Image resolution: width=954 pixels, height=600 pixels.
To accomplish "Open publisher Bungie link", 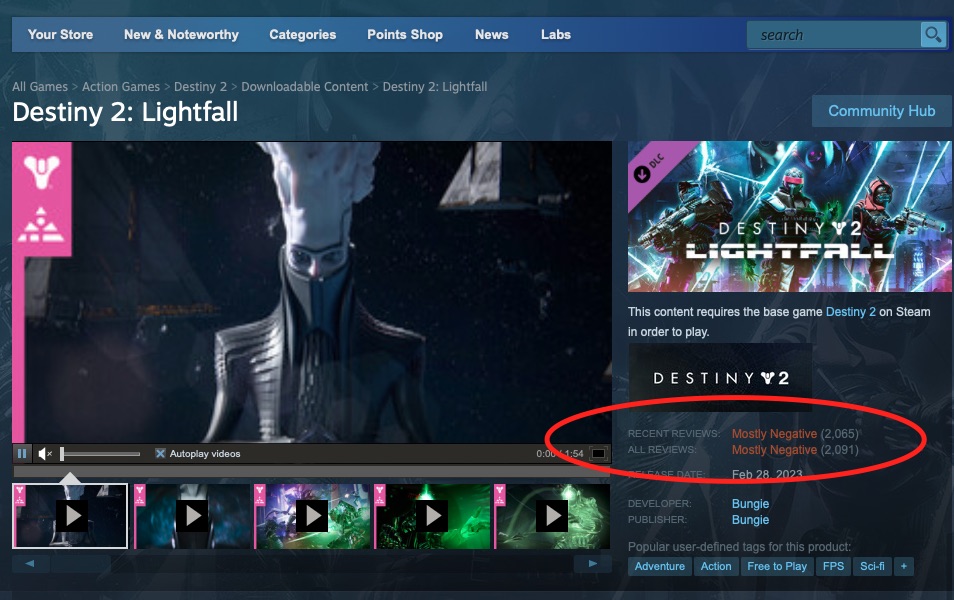I will tap(750, 520).
